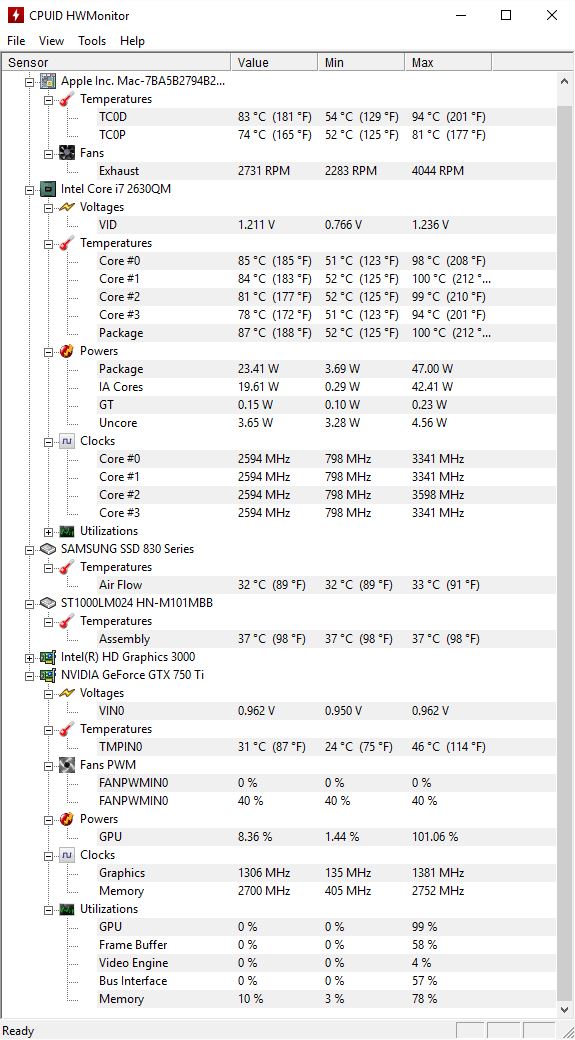Expand the Intel(R) HD Graphics 3000 node
Image resolution: width=575 pixels, height=1040 pixels.
point(29,657)
